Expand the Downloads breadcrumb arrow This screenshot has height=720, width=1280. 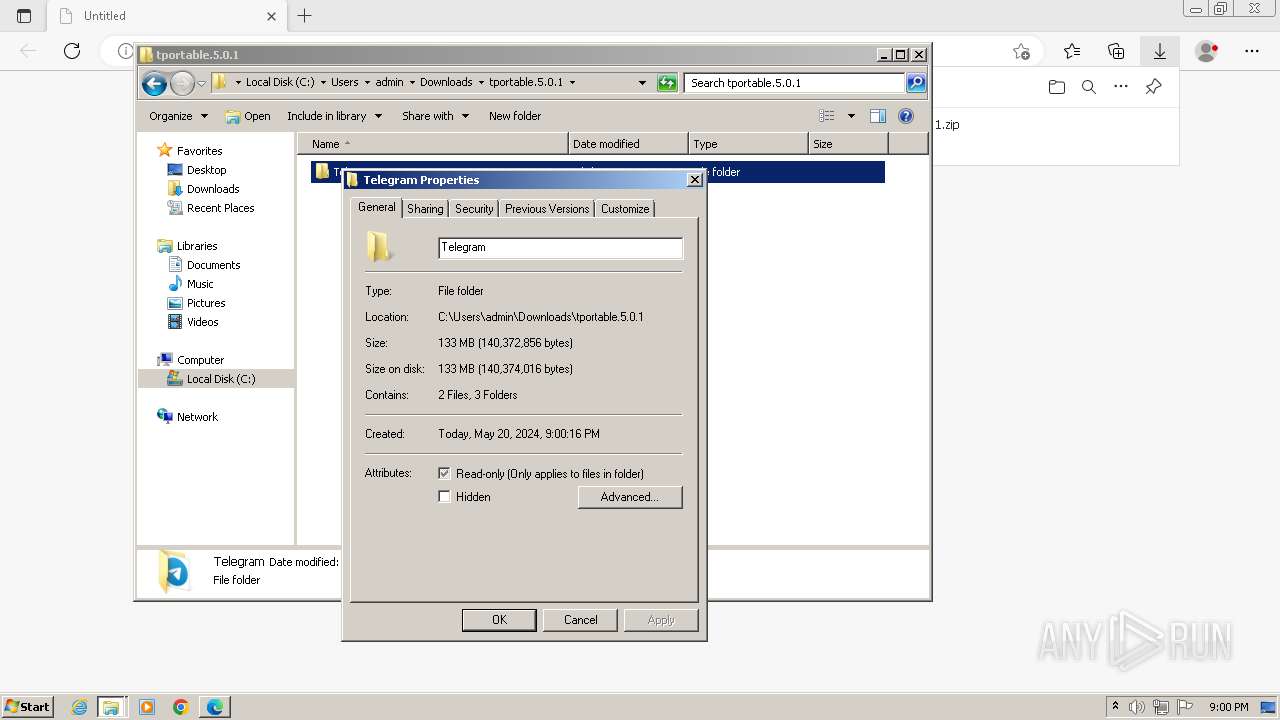point(480,83)
